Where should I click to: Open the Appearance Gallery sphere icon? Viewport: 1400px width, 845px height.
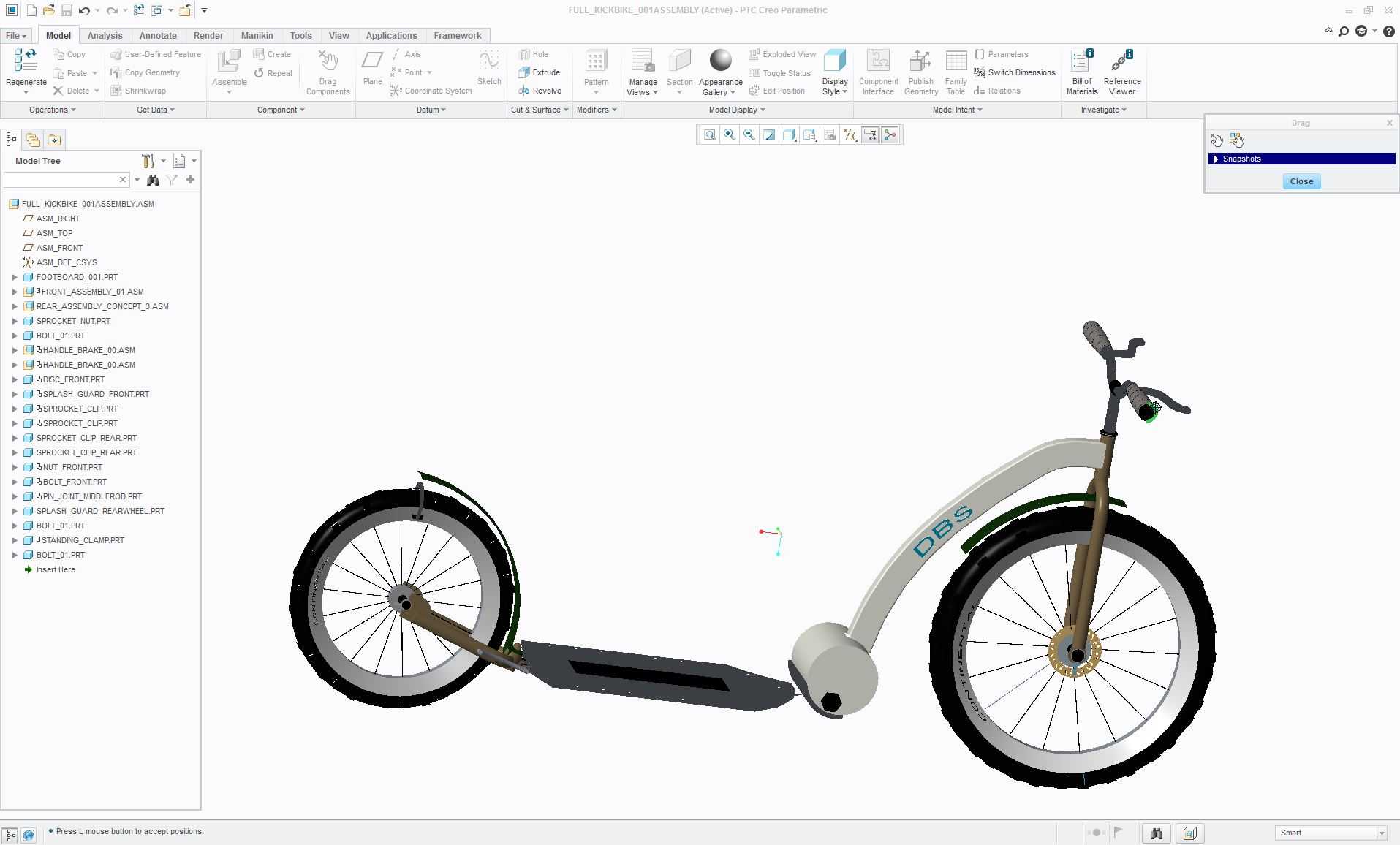tap(720, 61)
